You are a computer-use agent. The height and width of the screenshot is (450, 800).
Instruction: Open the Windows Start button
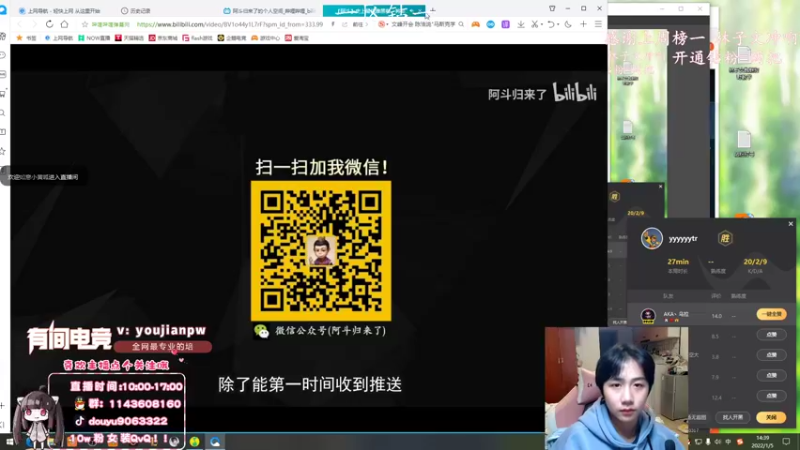(x=9, y=441)
